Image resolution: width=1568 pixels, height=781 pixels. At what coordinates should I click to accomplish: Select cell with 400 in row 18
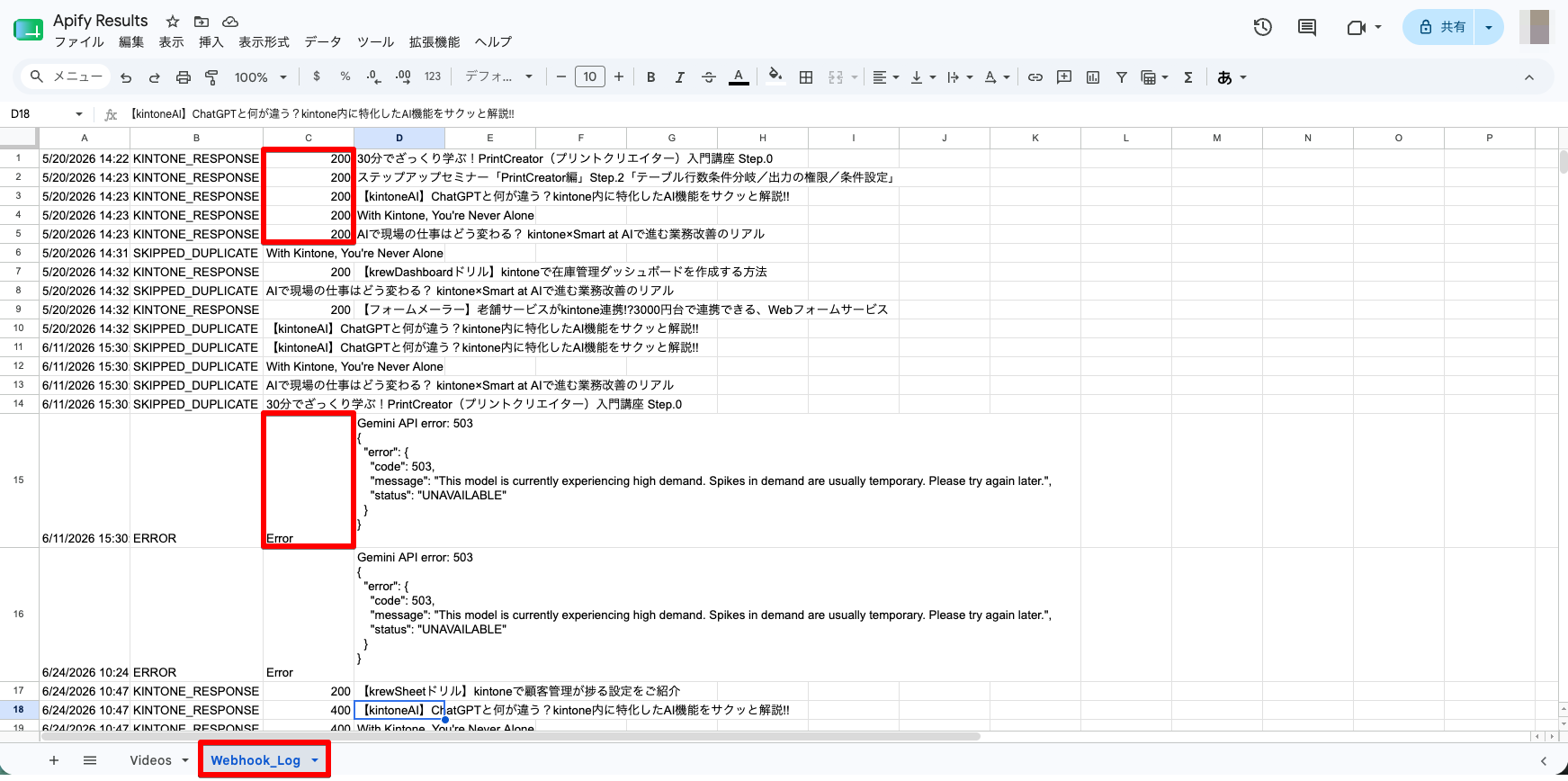pyautogui.click(x=309, y=710)
